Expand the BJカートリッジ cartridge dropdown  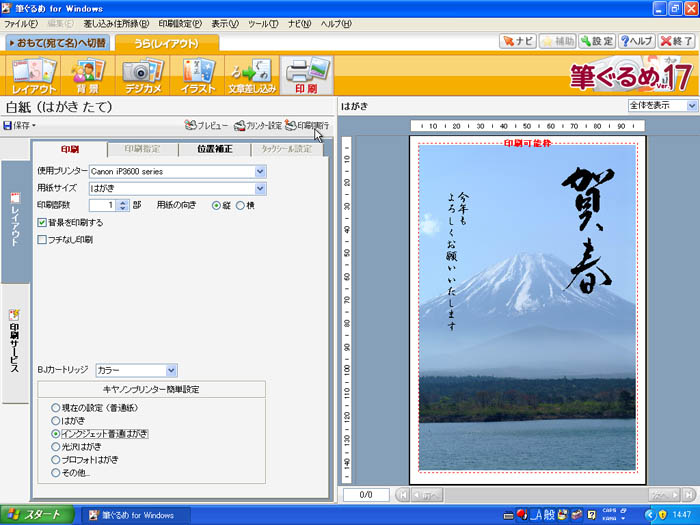(171, 370)
